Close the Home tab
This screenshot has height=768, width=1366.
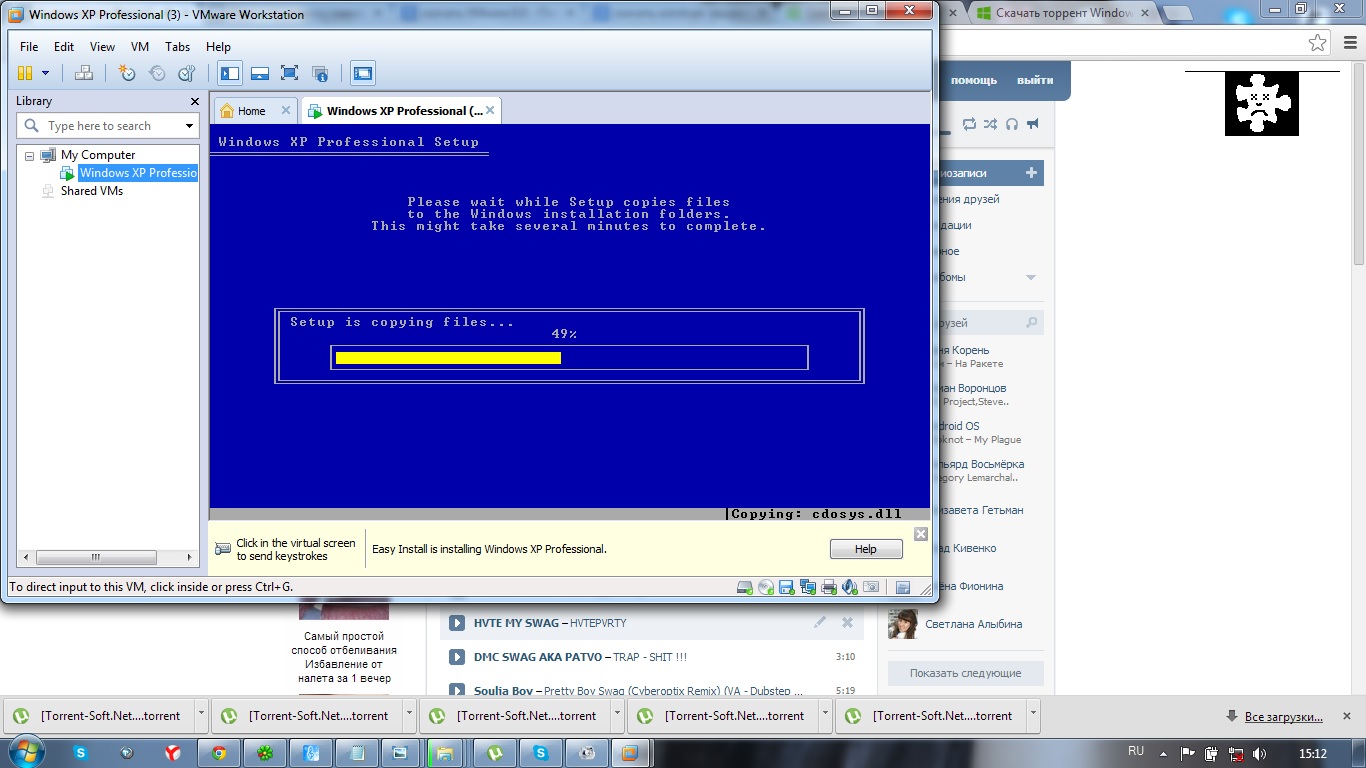286,110
